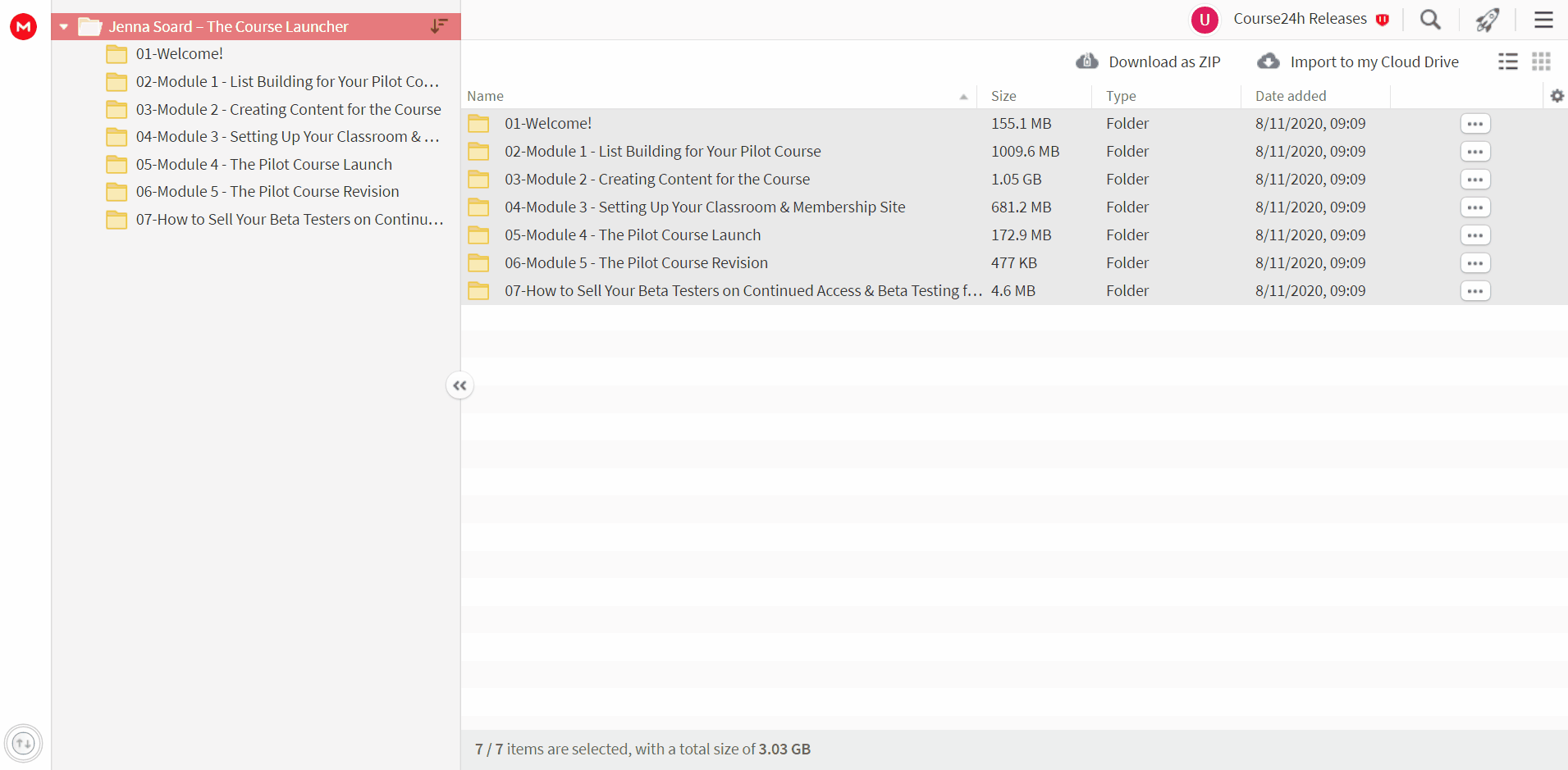
Task: Open the transfers icon at bottom left
Action: (x=23, y=744)
